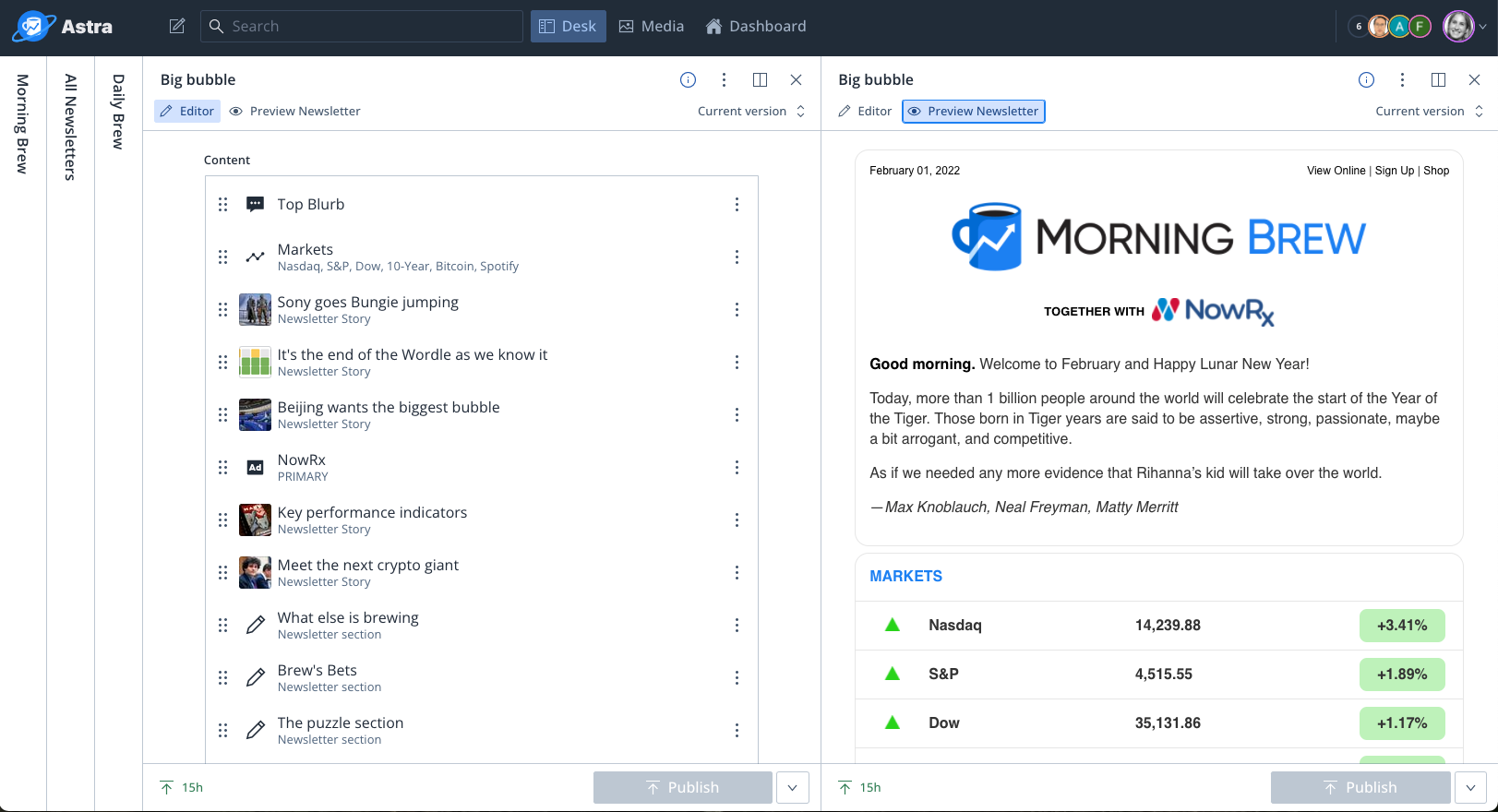Expand publish options dropdown in right panel
The height and width of the screenshot is (812, 1498).
(1470, 787)
